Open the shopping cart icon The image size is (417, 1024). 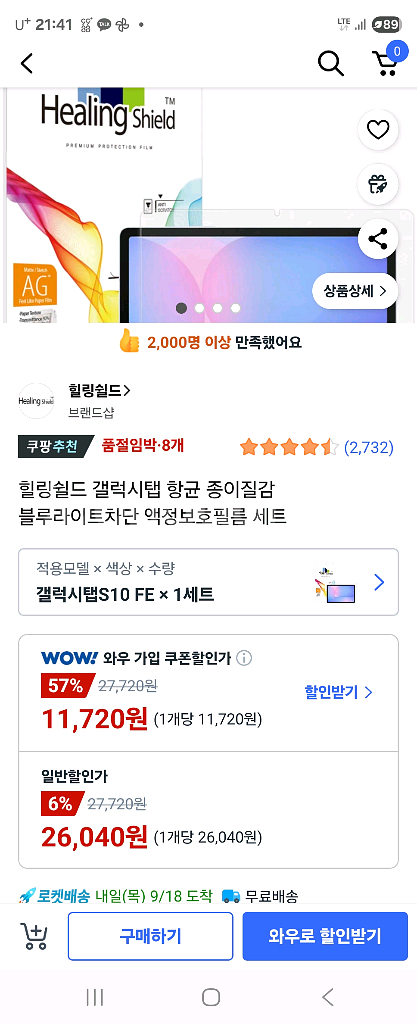coord(386,61)
